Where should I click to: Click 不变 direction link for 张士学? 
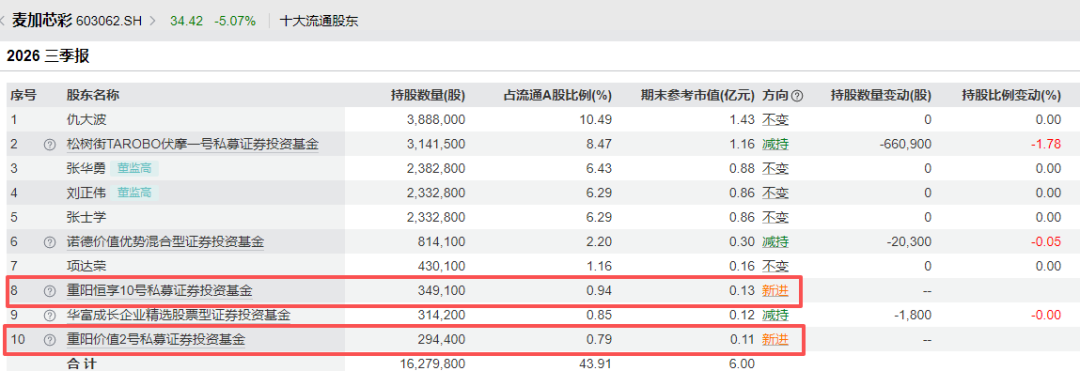(775, 218)
